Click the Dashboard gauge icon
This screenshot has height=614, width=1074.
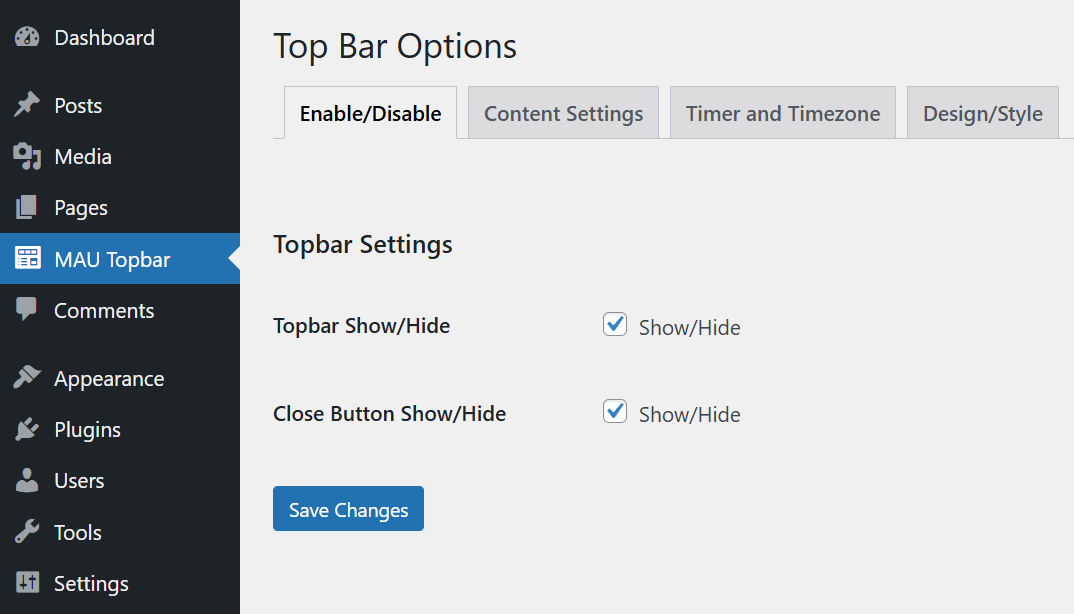click(x=27, y=37)
